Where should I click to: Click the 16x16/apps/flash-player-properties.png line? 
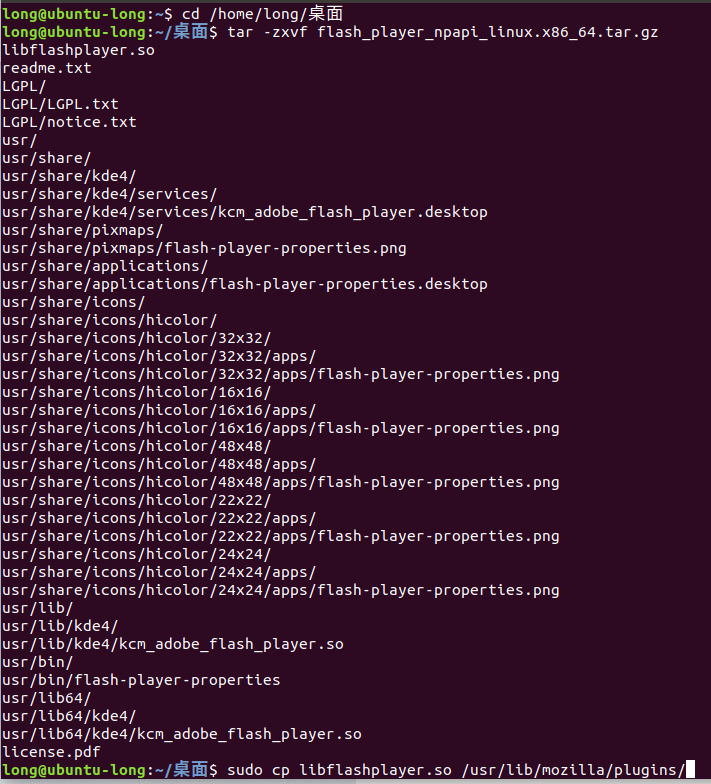click(x=280, y=428)
